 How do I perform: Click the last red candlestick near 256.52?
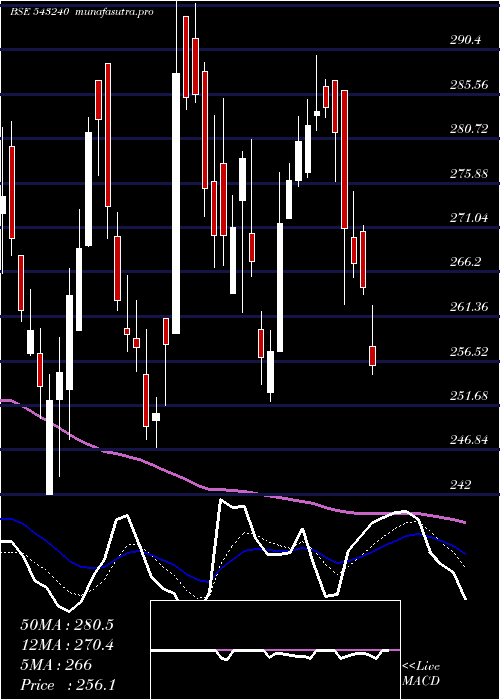[x=372, y=356]
